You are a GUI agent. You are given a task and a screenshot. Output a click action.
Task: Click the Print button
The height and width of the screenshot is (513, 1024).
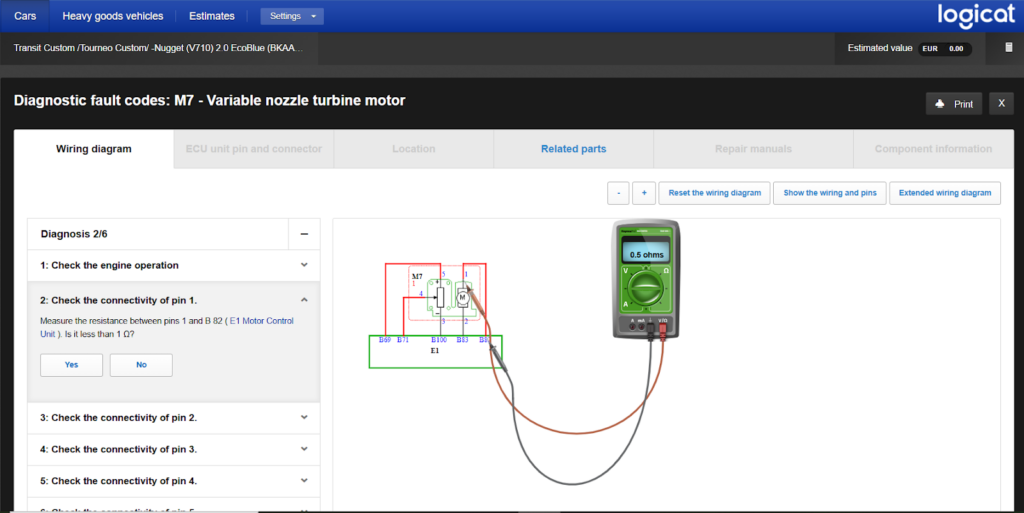[x=953, y=104]
